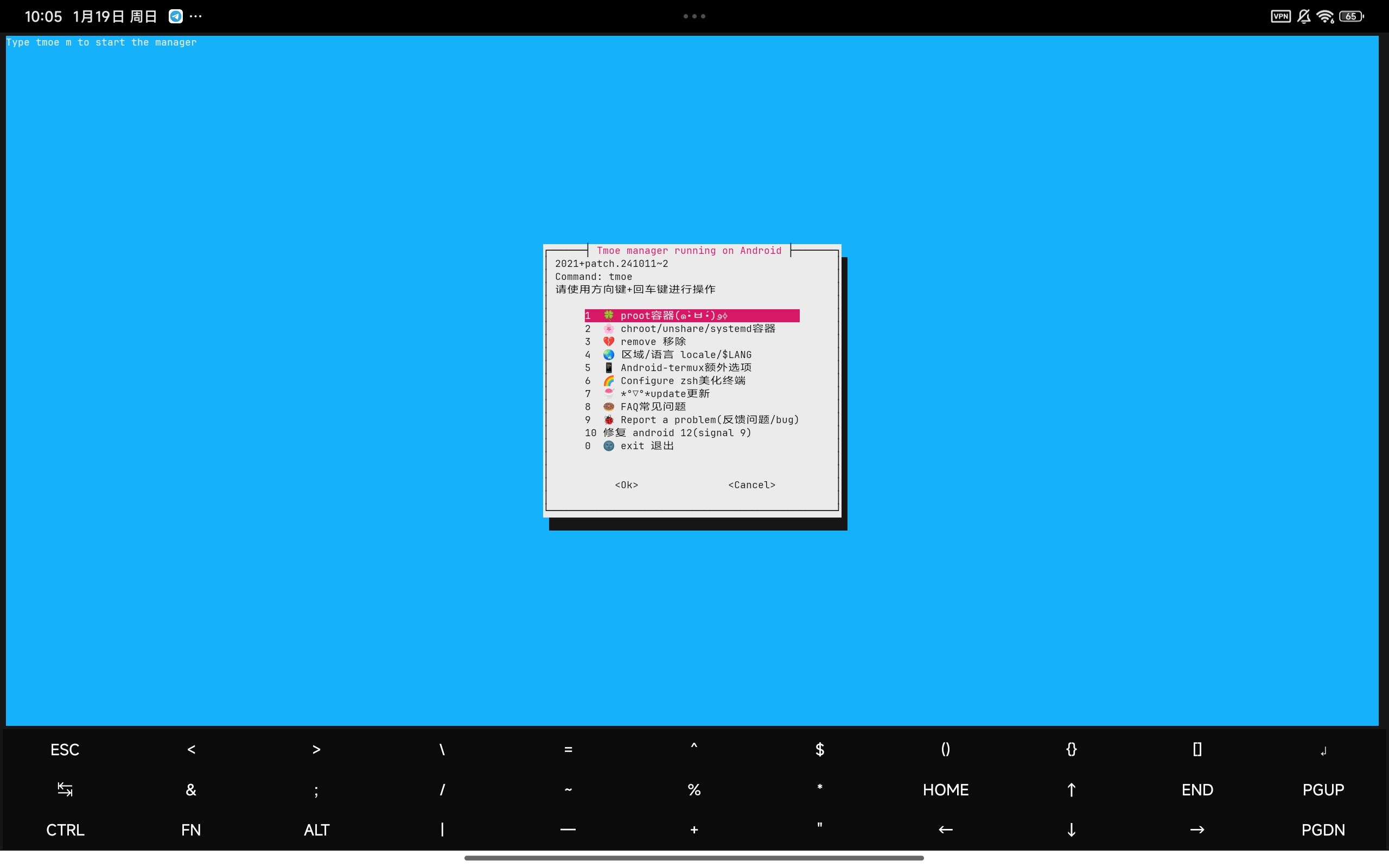Select Report a problem entry
Viewport: 1389px width, 868px height.
point(692,420)
